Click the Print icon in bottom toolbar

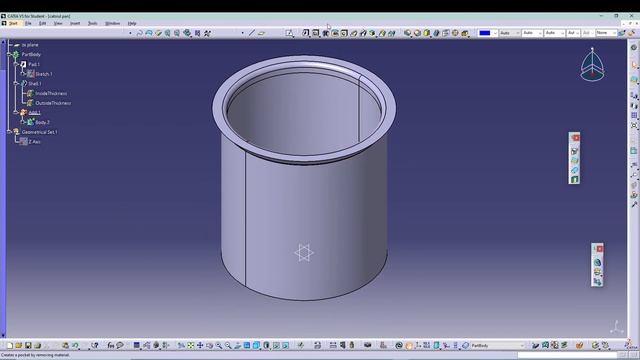coord(38,346)
